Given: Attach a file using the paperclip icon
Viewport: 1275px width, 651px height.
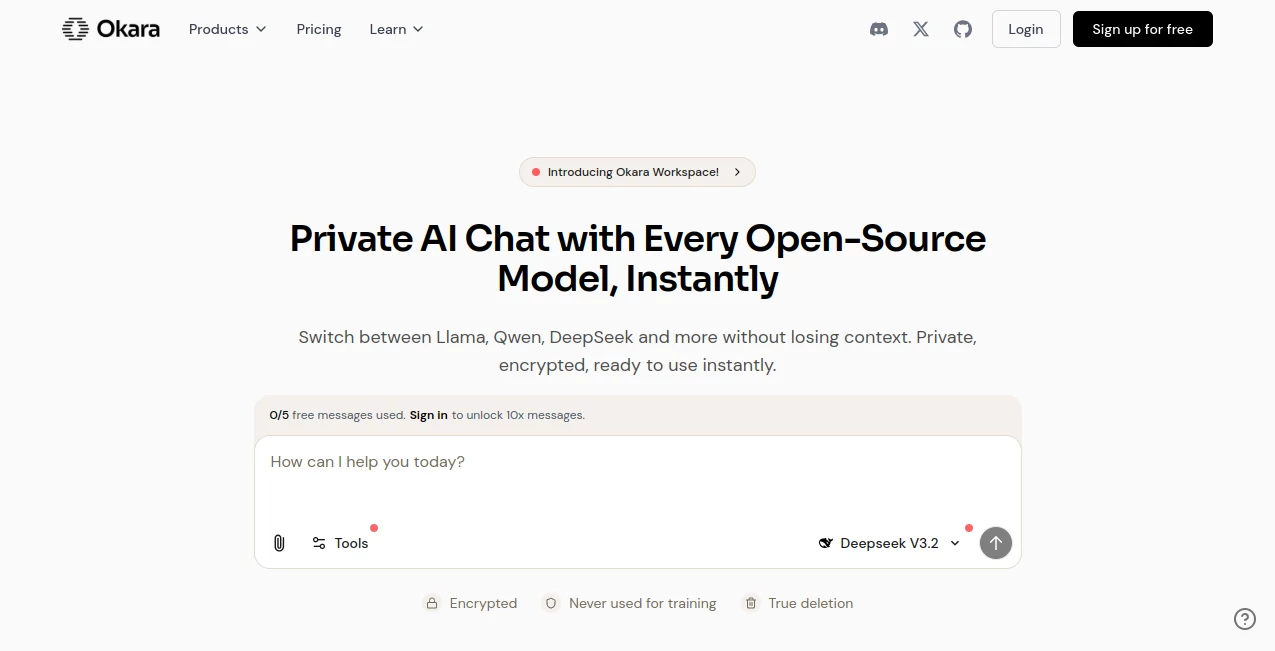Looking at the screenshot, I should (279, 543).
